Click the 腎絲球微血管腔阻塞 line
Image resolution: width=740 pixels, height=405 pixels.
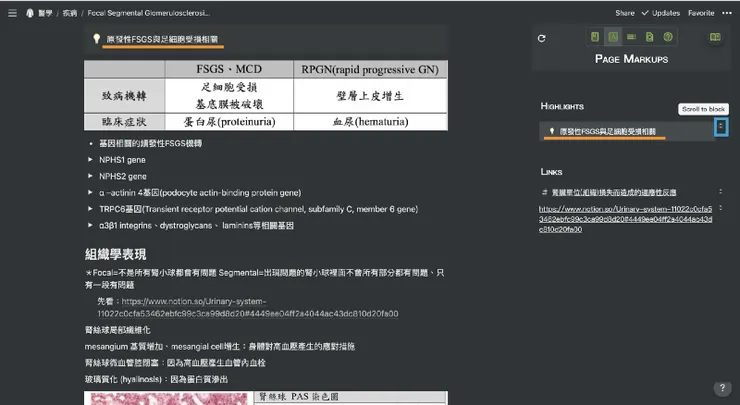tap(175, 363)
